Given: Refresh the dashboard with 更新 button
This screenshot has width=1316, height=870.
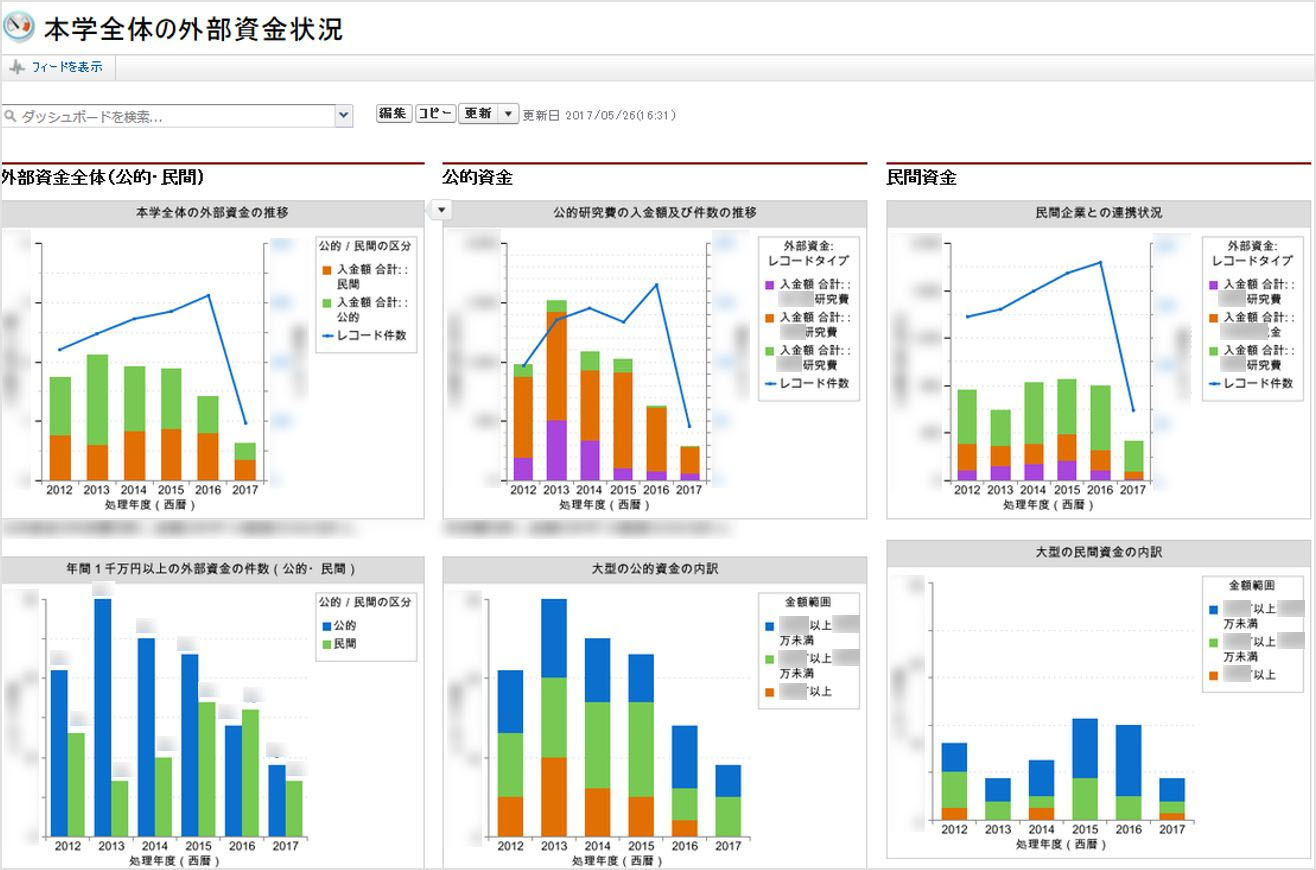Looking at the screenshot, I should [477, 114].
